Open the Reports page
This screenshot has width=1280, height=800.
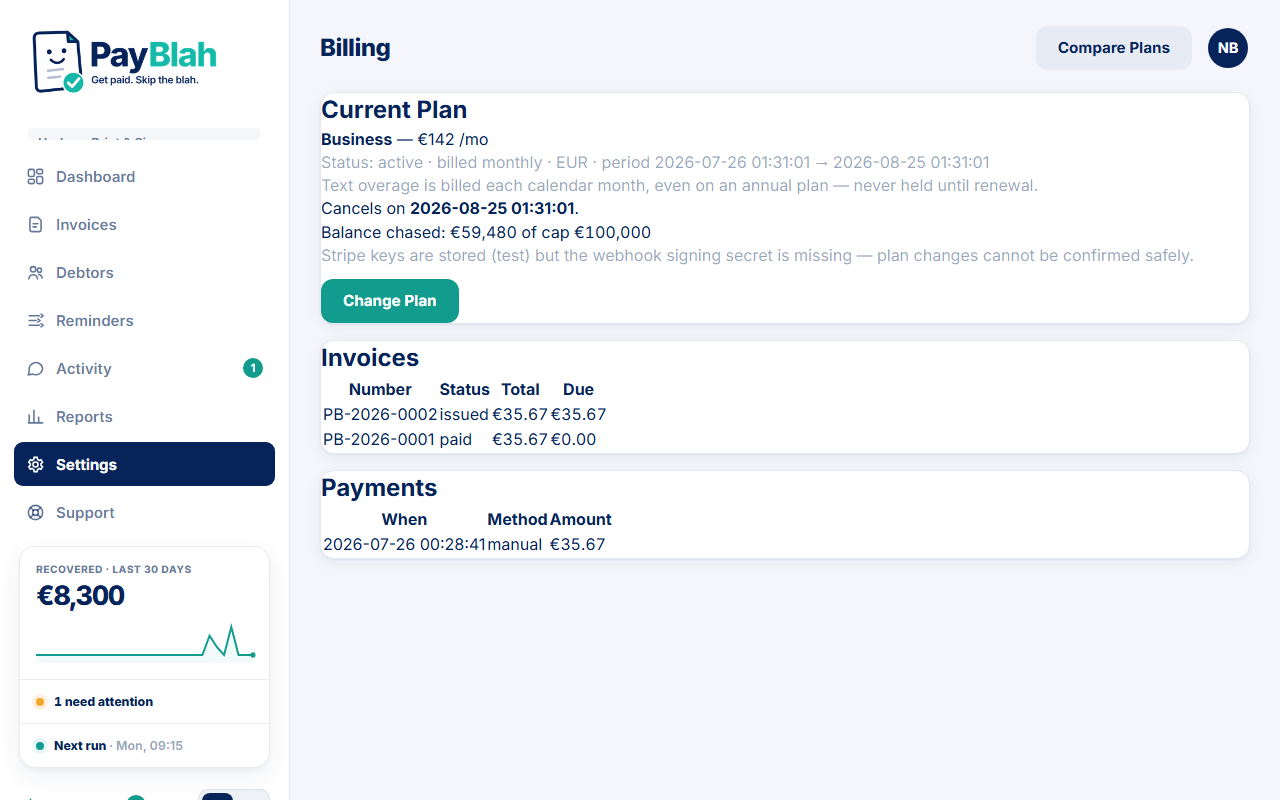click(x=144, y=417)
